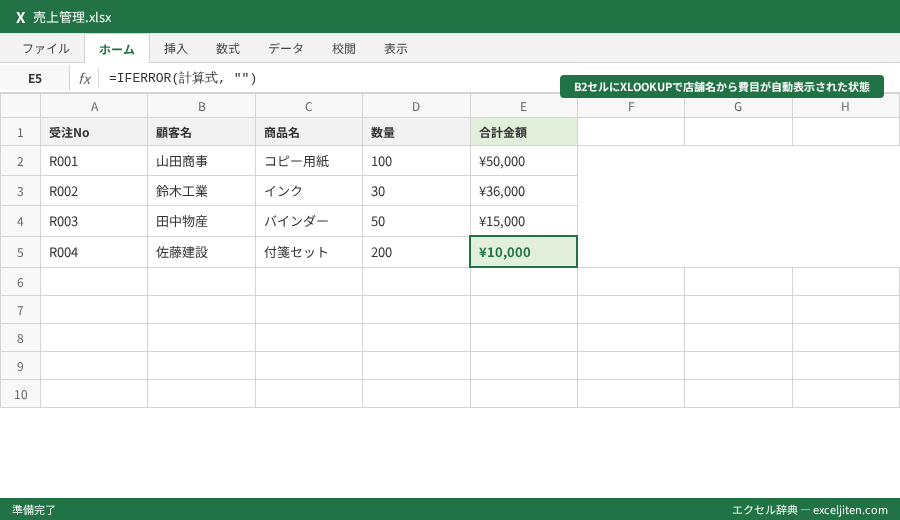The width and height of the screenshot is (900, 520).
Task: Select row 1 header
Action: point(20,133)
